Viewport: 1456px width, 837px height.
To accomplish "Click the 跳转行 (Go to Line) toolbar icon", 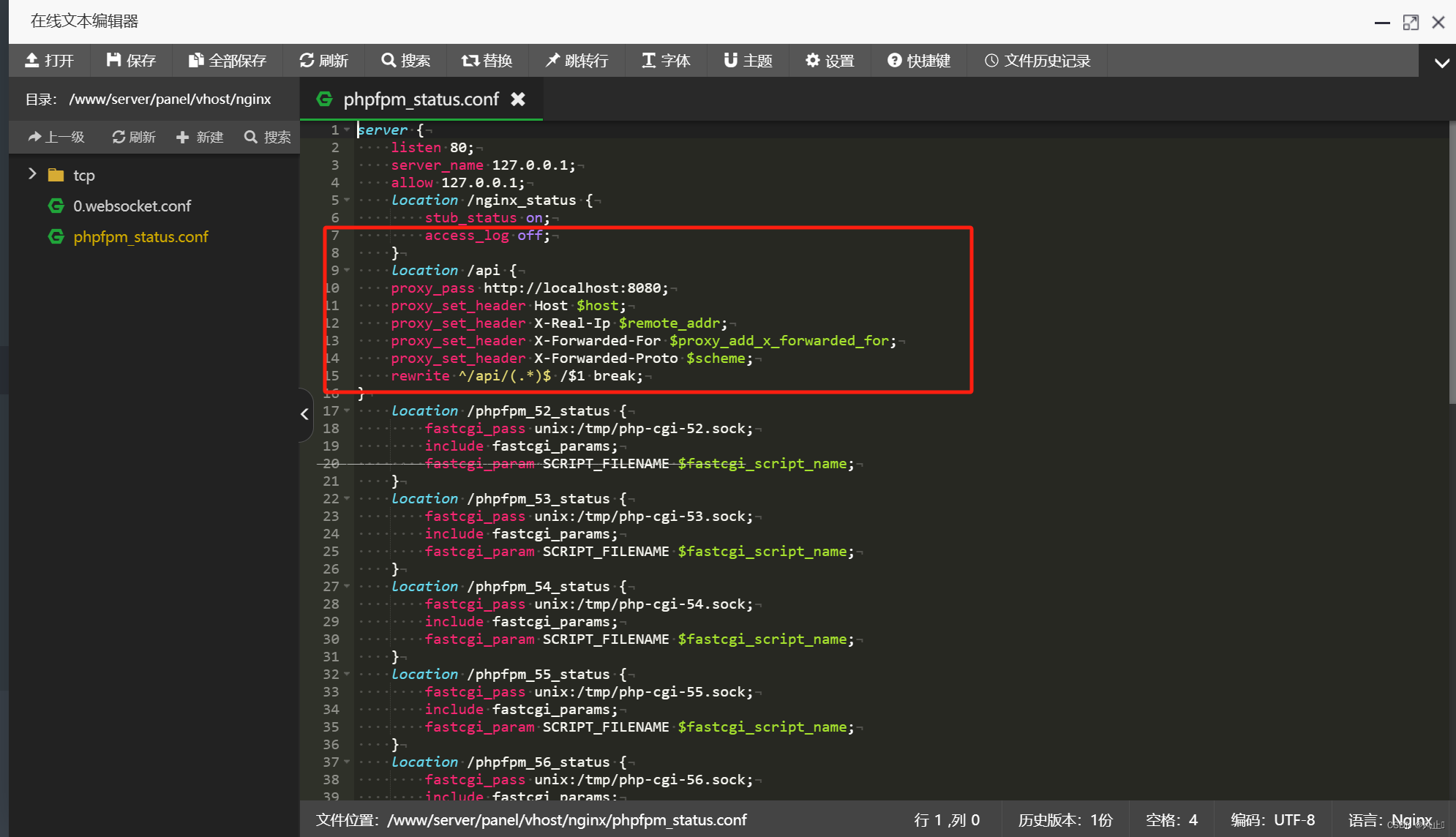I will tap(578, 61).
